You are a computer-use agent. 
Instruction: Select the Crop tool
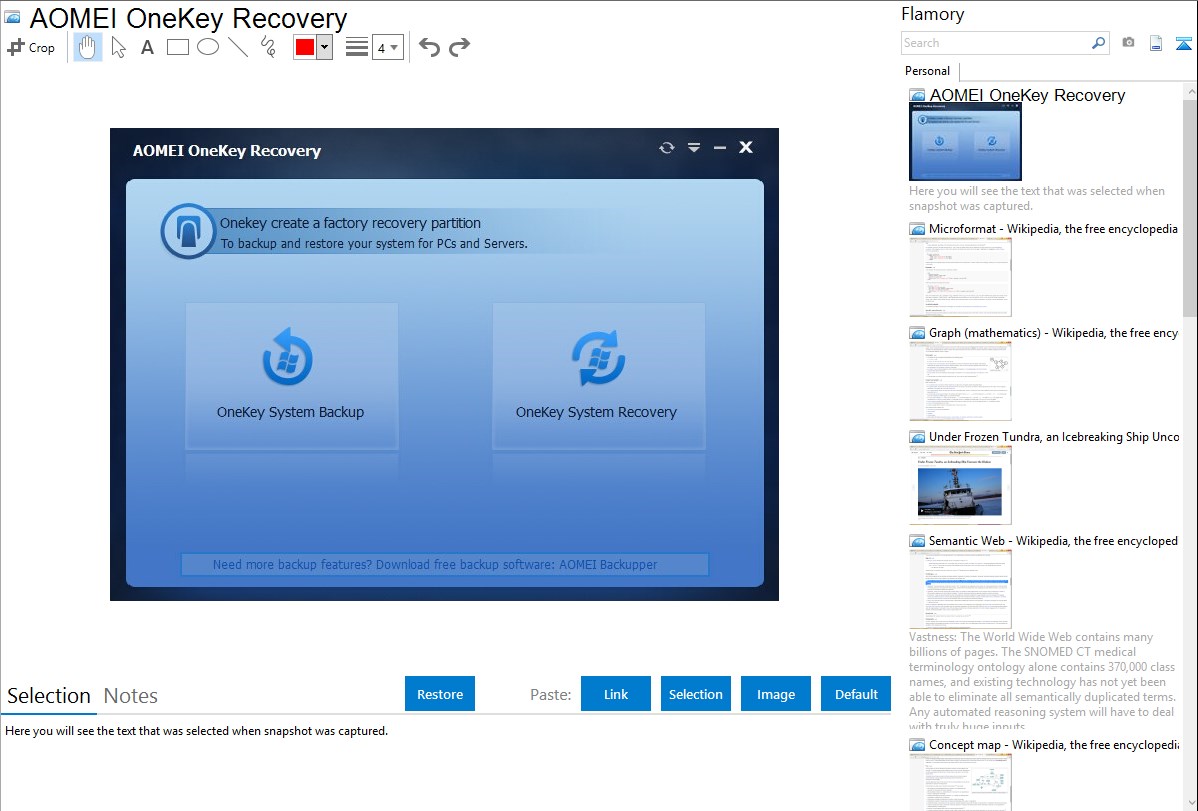pos(31,47)
